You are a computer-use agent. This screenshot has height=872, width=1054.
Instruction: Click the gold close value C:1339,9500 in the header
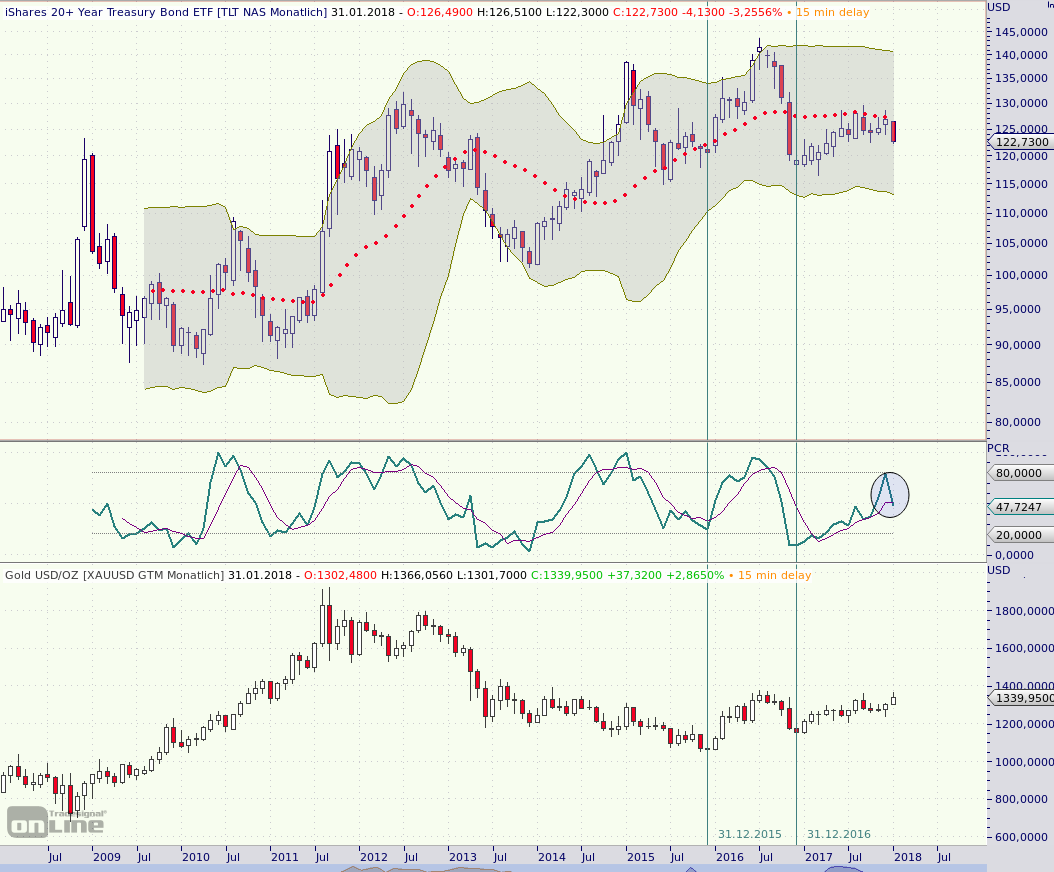pos(567,575)
